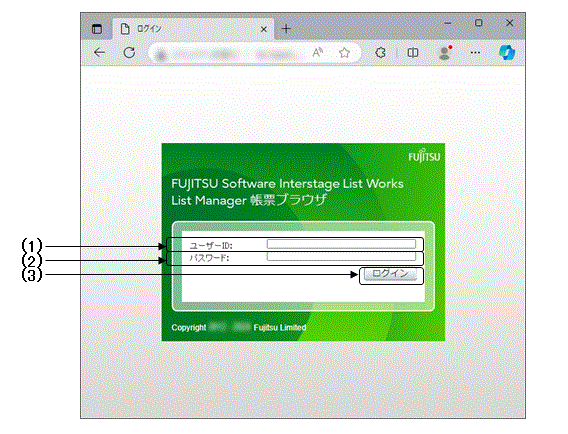Click the 'List Manager 帳票ブラウザ' title text

pyautogui.click(x=249, y=200)
